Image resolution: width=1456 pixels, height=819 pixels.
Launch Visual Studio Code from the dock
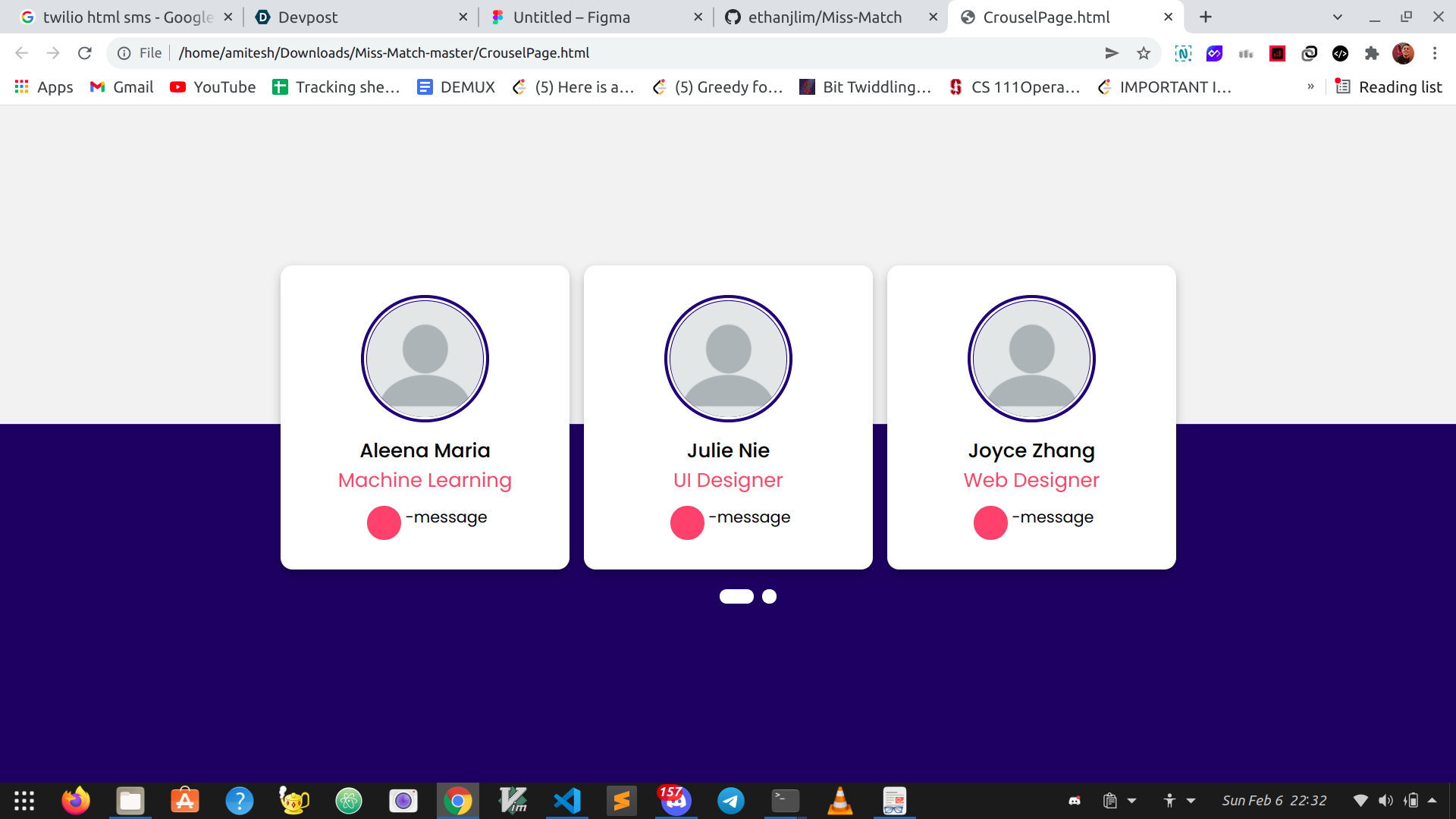pos(567,801)
